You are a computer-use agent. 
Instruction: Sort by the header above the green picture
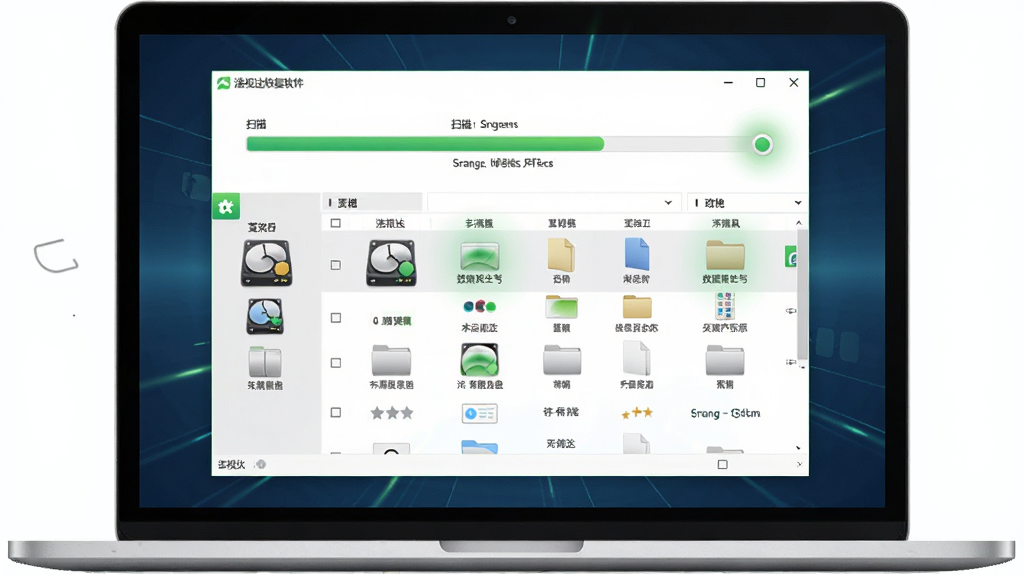tap(479, 223)
